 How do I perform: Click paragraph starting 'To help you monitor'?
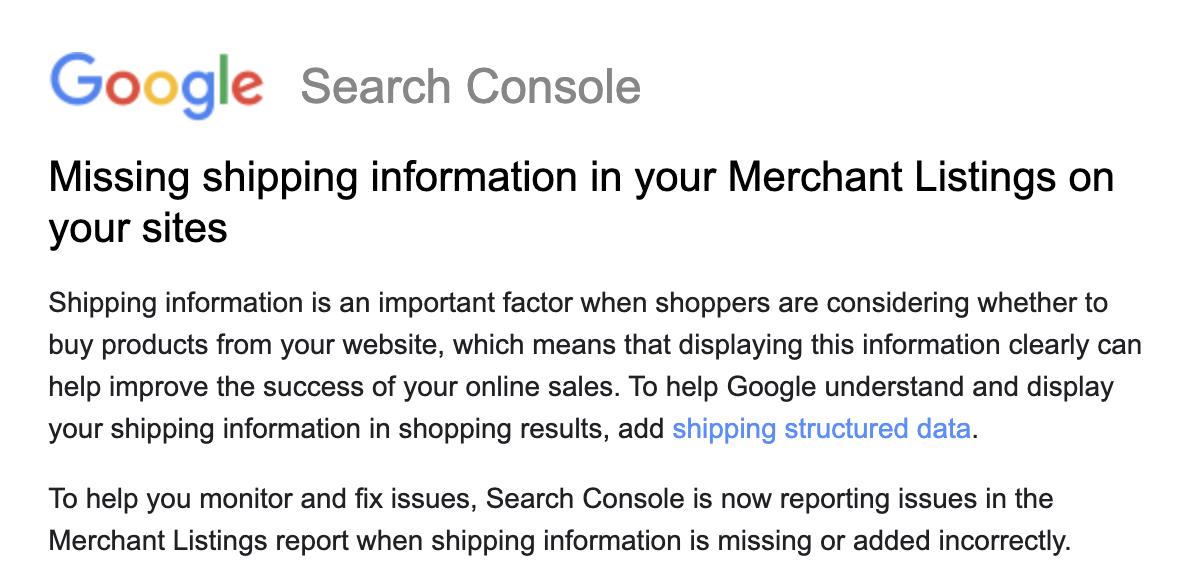click(559, 519)
